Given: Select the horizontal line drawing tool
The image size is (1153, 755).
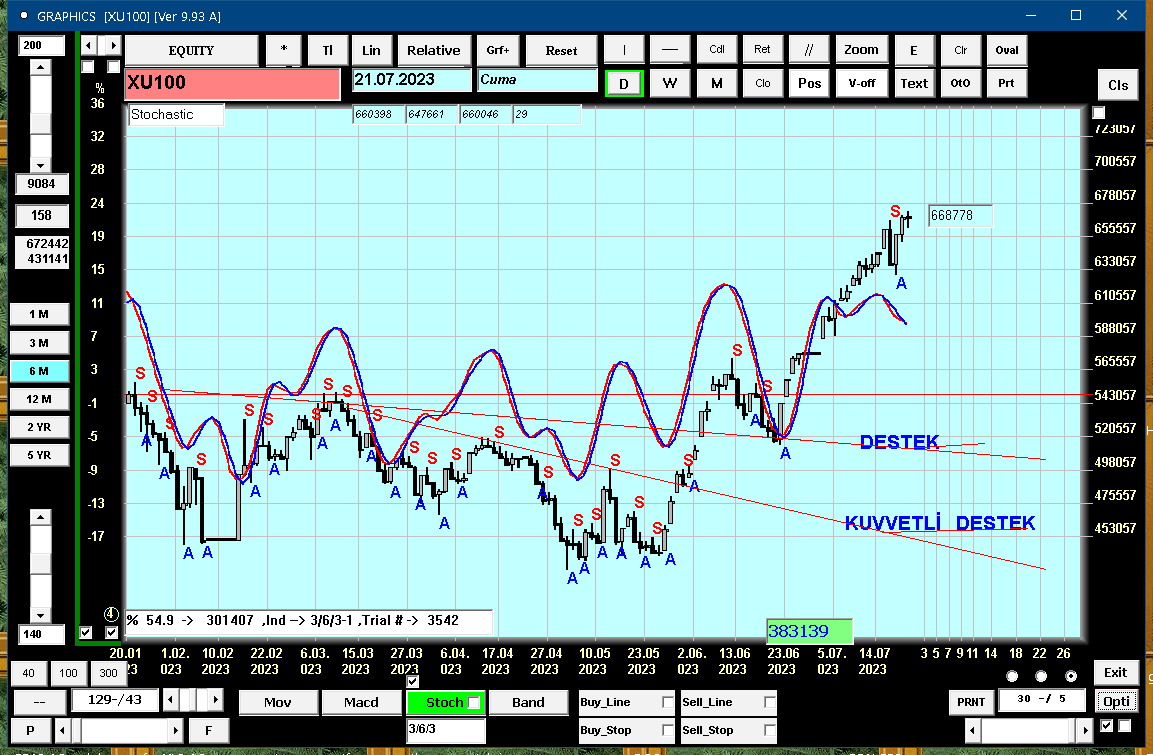Looking at the screenshot, I should [x=669, y=50].
